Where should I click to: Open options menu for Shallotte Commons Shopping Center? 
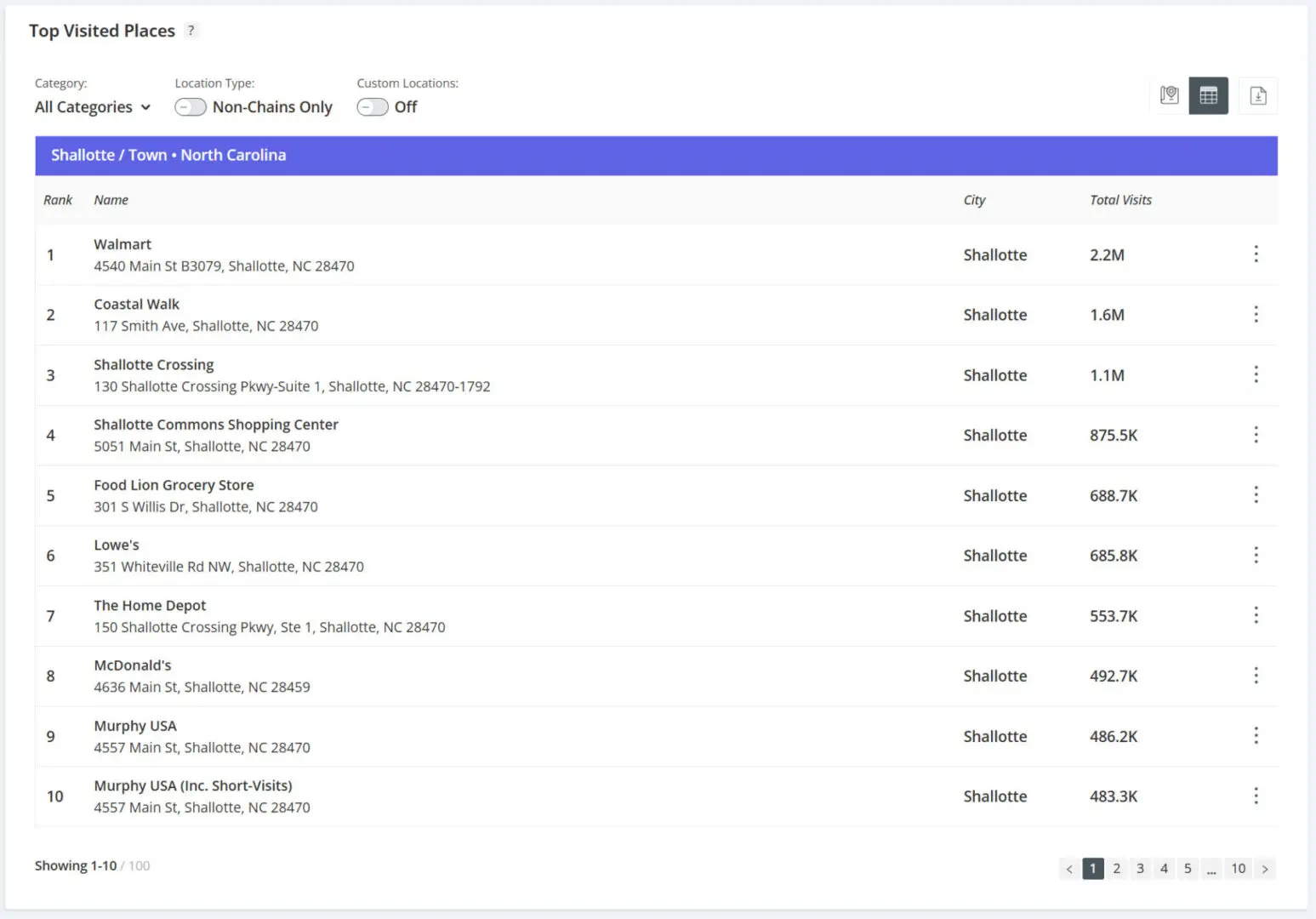pos(1256,435)
